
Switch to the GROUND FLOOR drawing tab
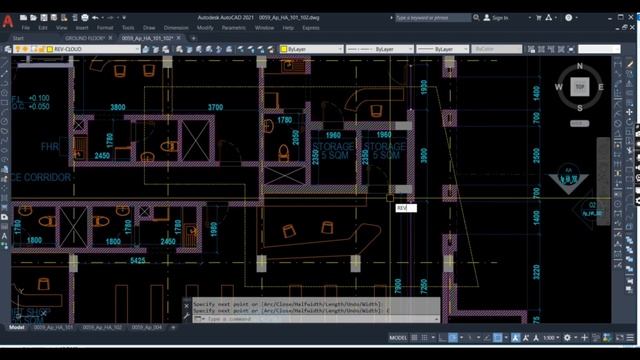85,38
